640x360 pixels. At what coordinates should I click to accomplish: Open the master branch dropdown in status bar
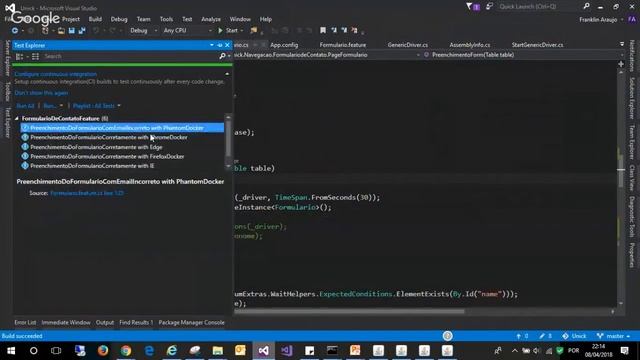613,336
